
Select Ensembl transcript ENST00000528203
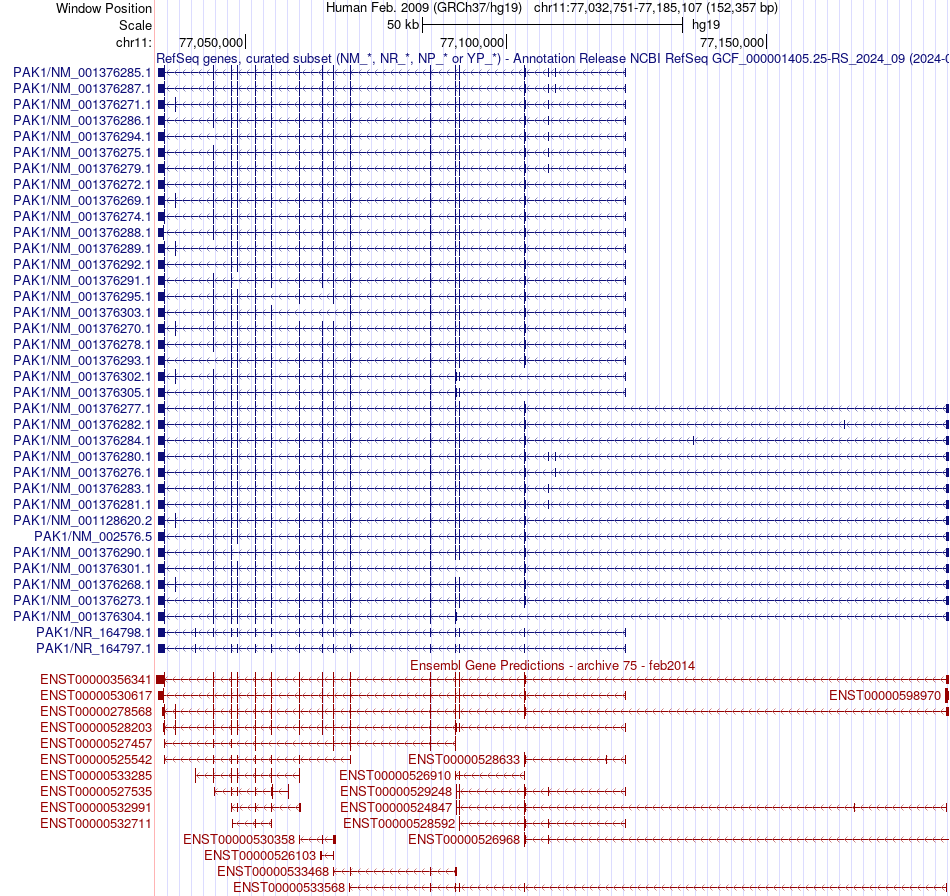coord(96,728)
